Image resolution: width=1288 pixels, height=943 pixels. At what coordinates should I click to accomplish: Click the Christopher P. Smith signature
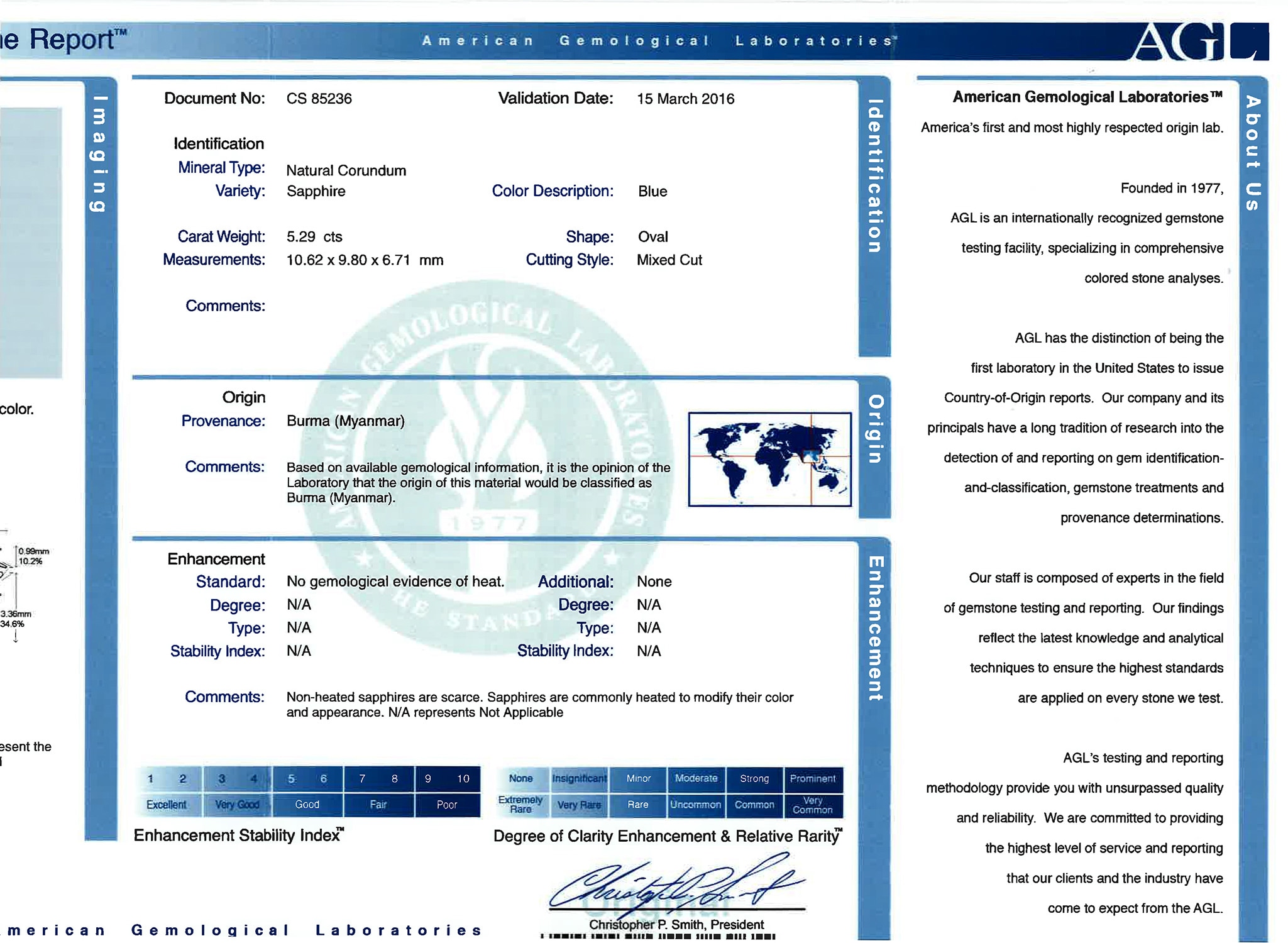tap(676, 885)
